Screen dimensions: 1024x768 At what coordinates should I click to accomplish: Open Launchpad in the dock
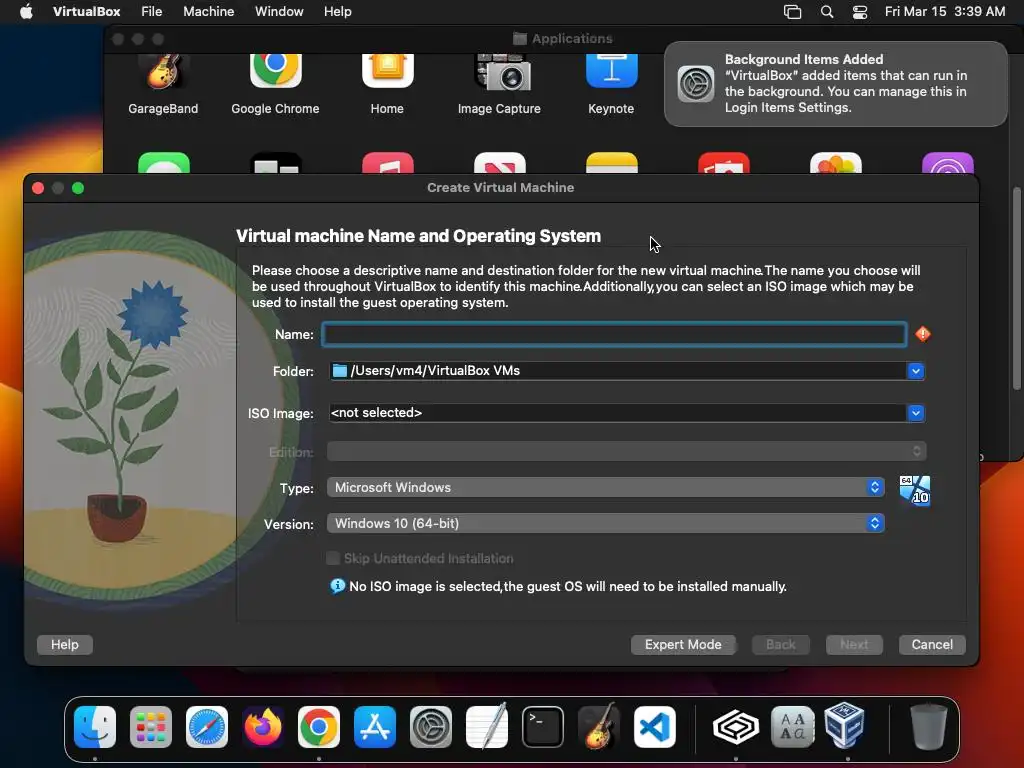[x=151, y=726]
